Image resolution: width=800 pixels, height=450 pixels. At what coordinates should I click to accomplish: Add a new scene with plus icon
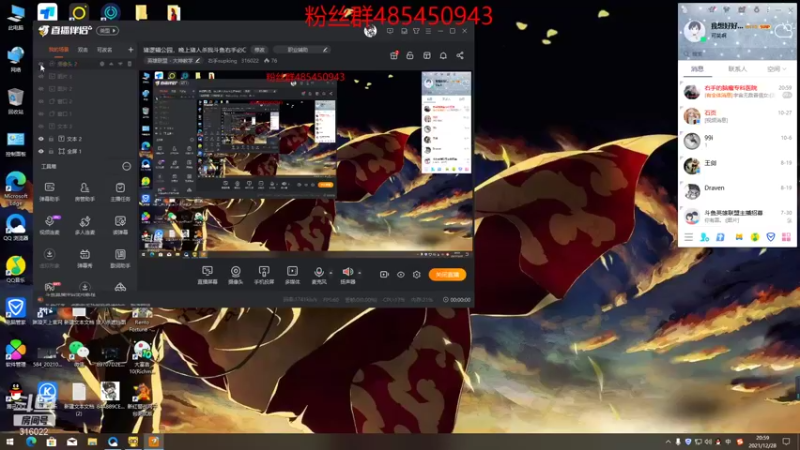tap(131, 49)
